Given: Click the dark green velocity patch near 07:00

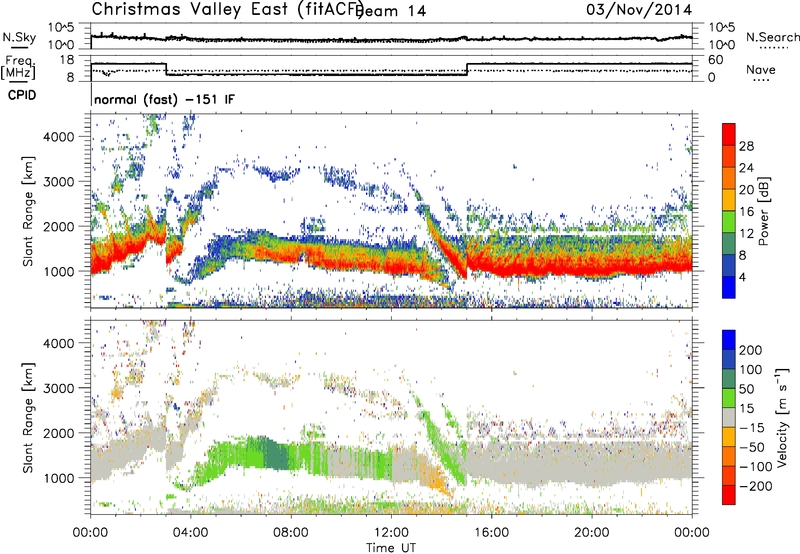Looking at the screenshot, I should tap(276, 456).
